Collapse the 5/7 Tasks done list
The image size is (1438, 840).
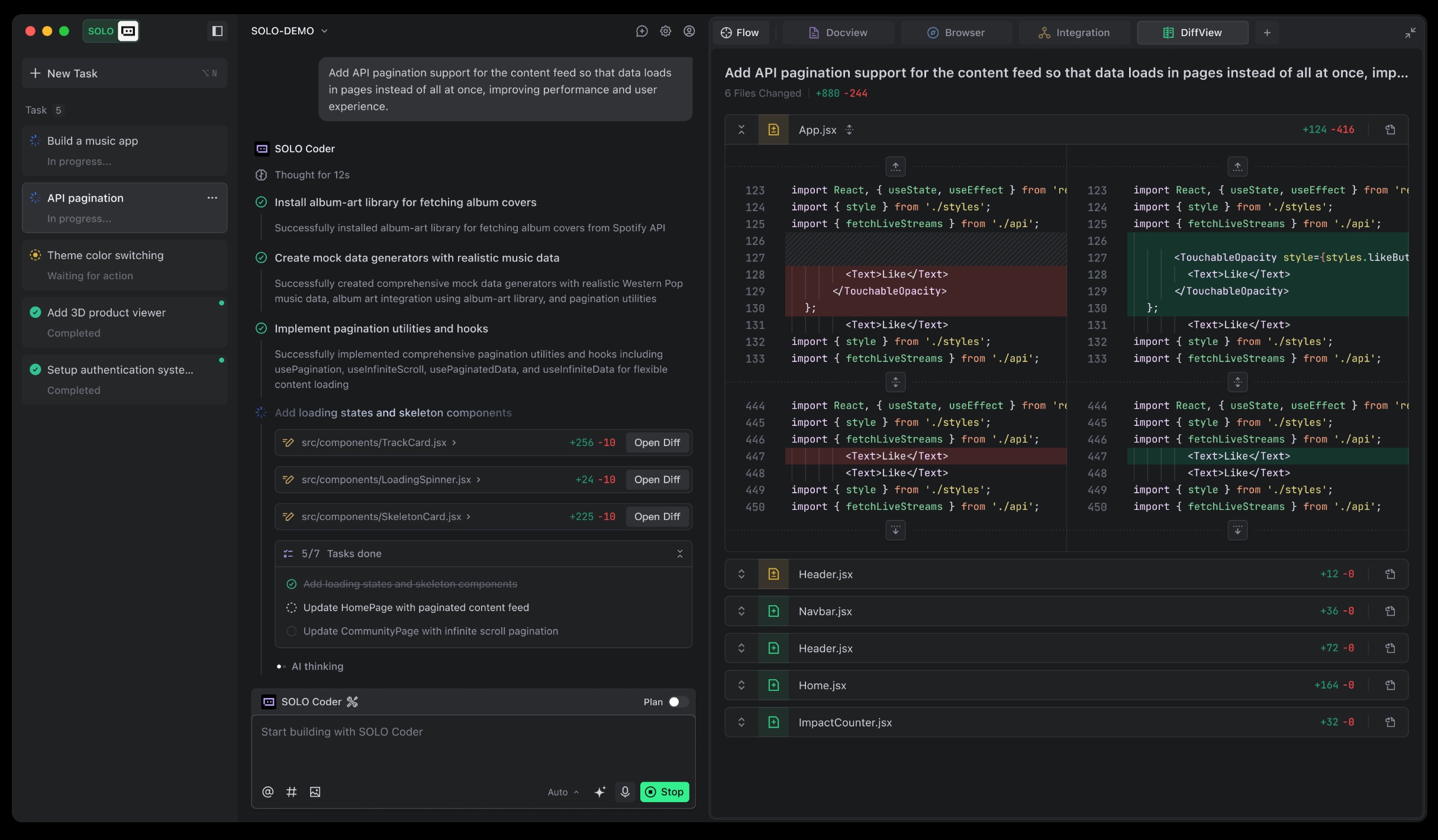(680, 554)
